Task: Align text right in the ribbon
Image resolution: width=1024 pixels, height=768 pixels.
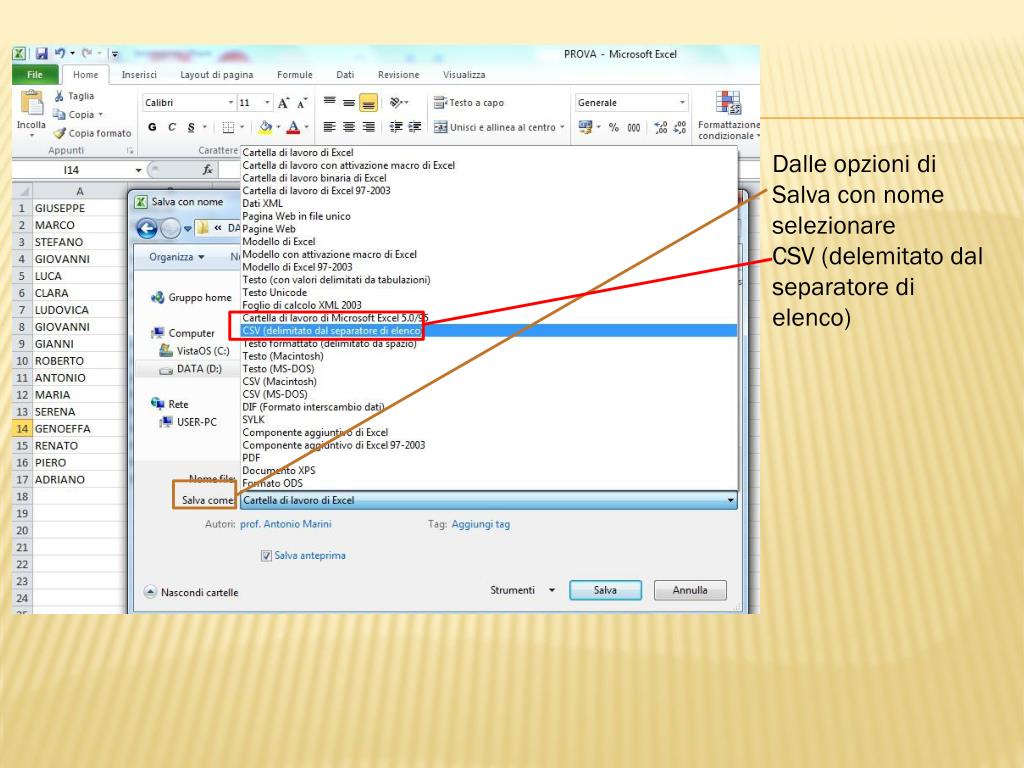Action: click(369, 127)
